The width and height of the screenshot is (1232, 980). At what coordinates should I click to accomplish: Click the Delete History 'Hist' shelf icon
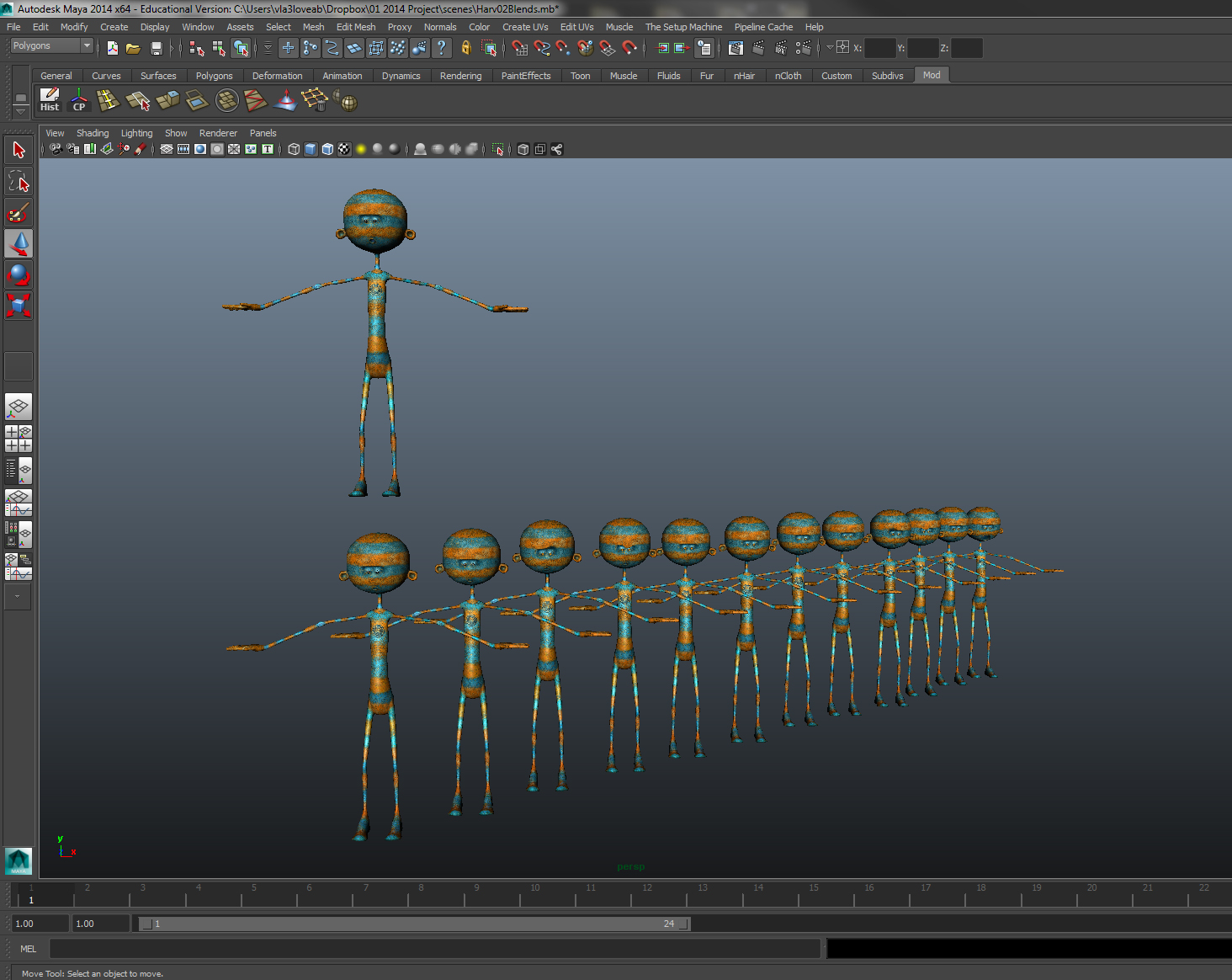point(50,99)
